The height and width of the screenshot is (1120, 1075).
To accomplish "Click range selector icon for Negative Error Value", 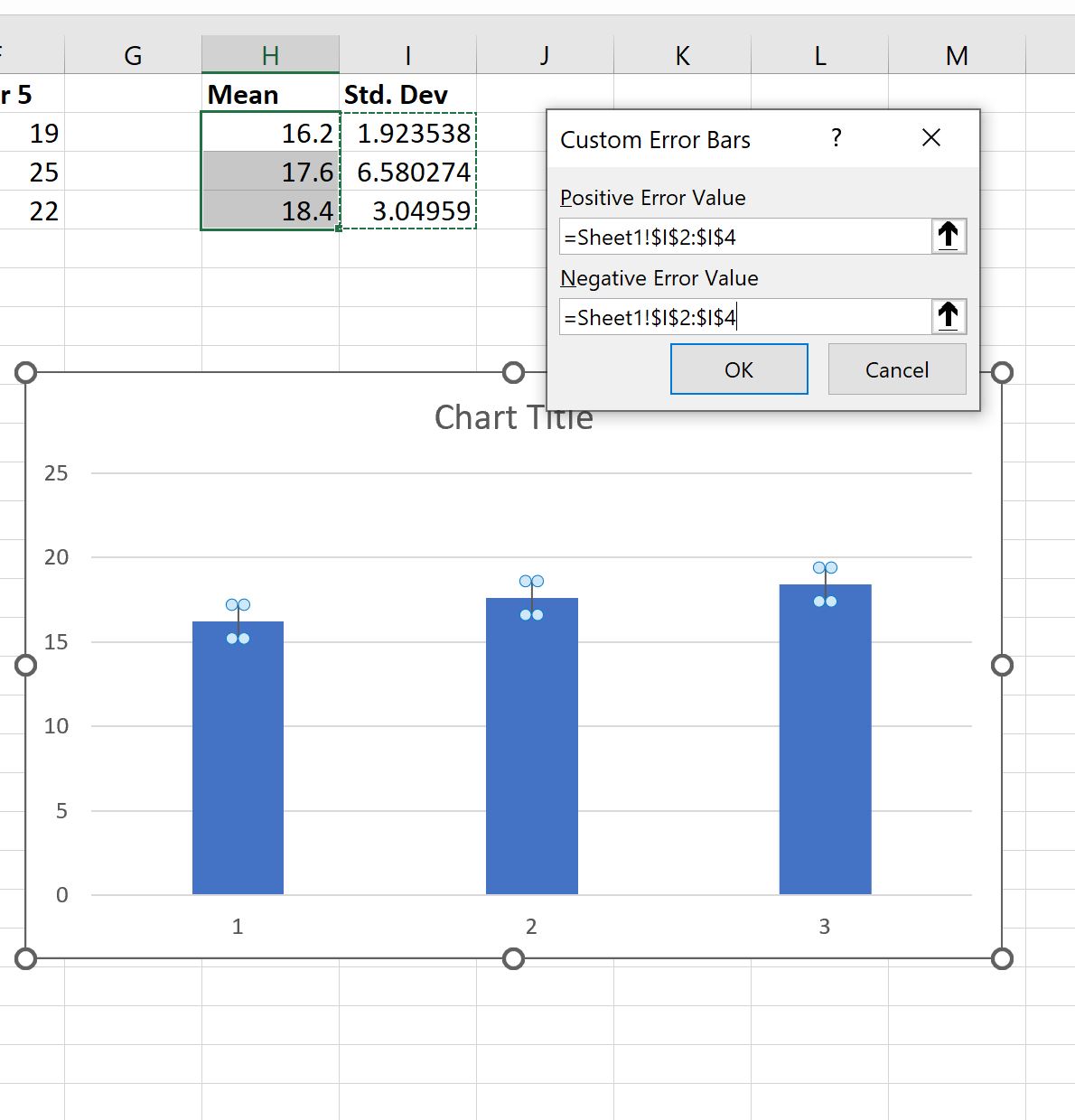I will tap(948, 317).
